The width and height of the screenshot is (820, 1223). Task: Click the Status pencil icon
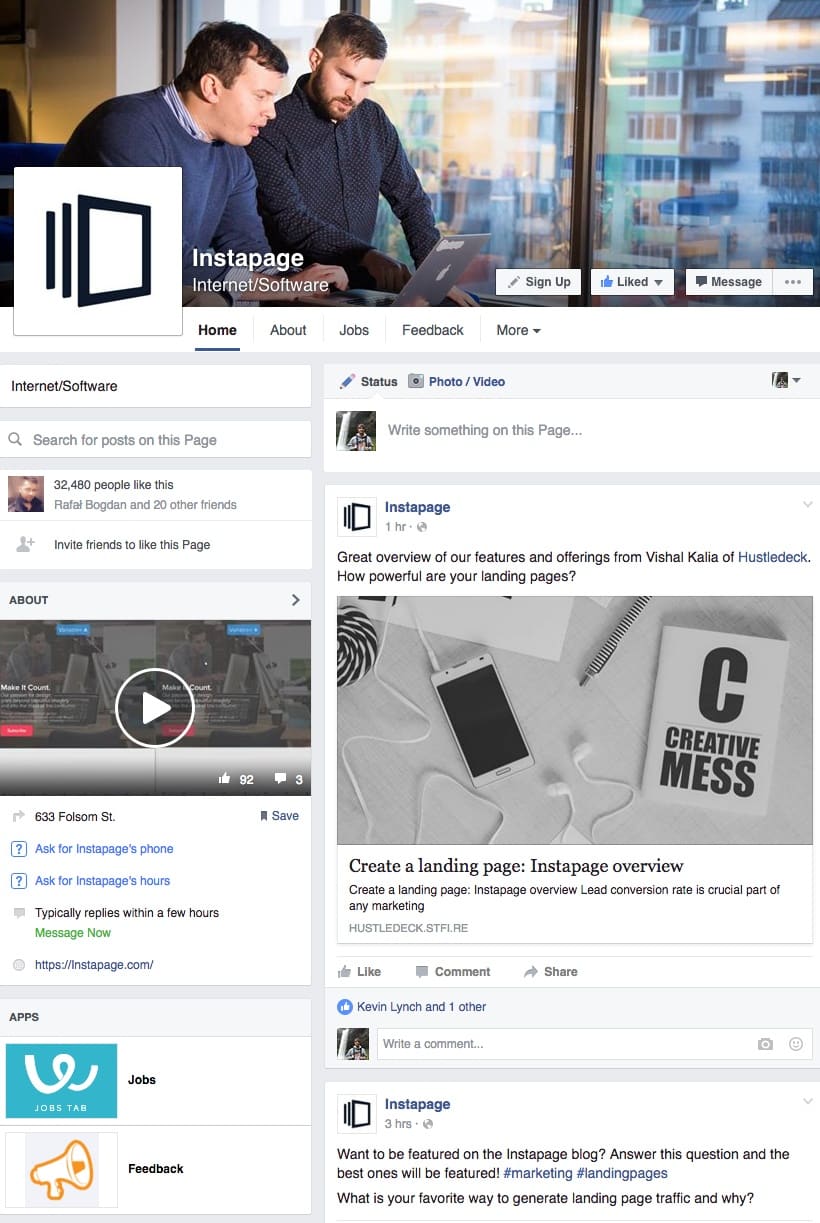click(x=347, y=381)
